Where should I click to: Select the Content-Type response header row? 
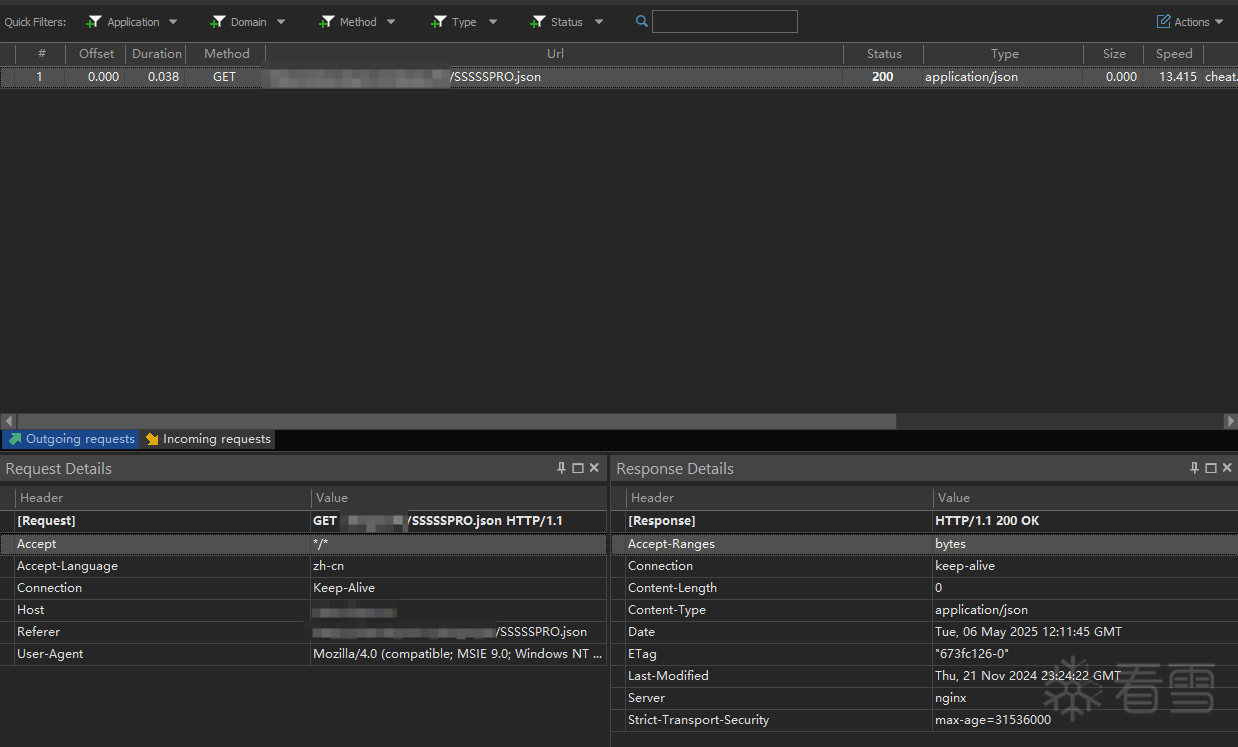coord(925,610)
